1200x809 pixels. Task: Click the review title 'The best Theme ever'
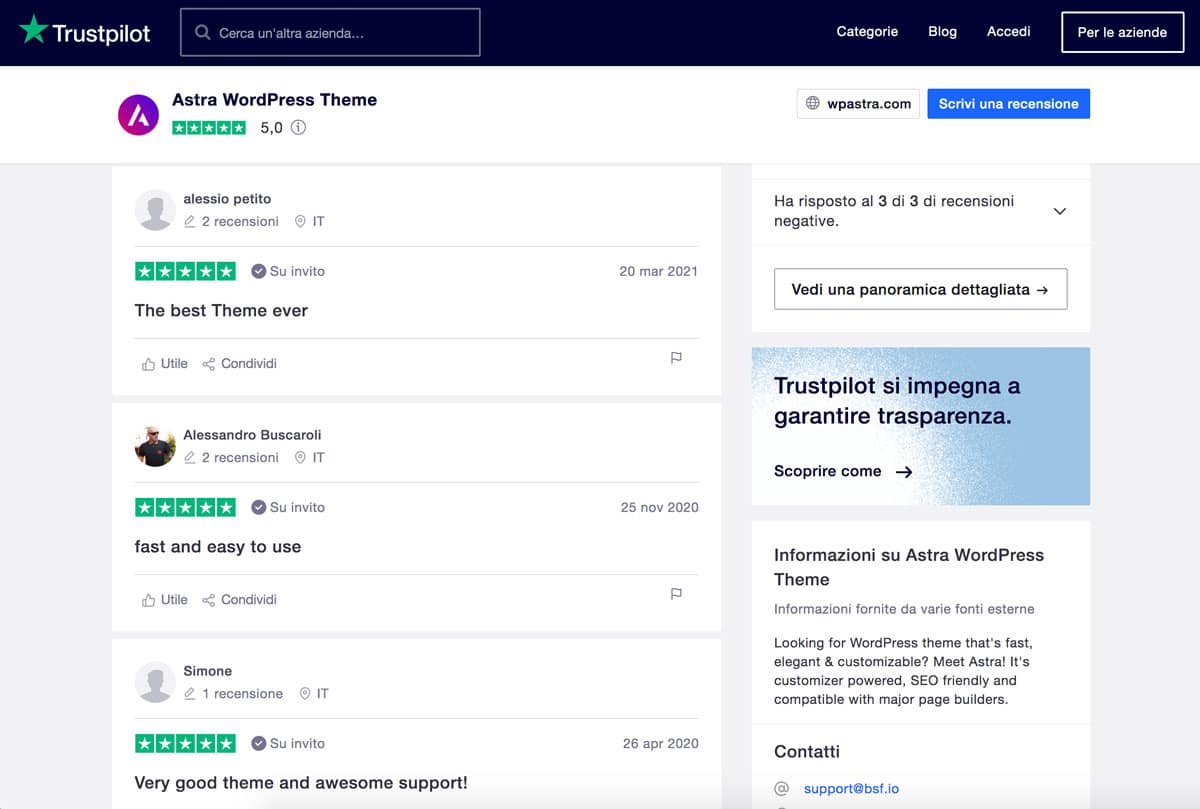click(x=221, y=311)
